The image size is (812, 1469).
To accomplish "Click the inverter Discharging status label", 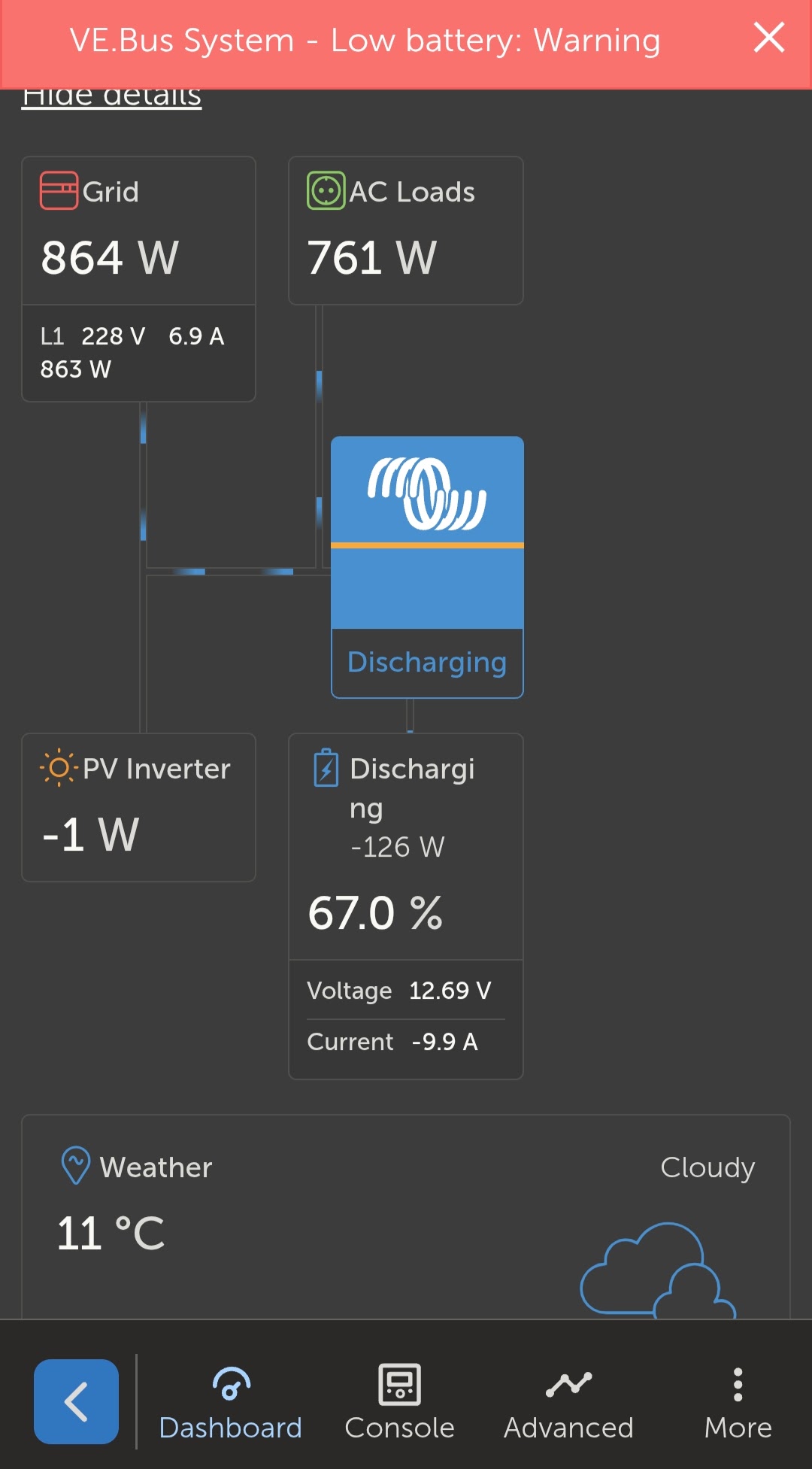I will click(x=427, y=663).
